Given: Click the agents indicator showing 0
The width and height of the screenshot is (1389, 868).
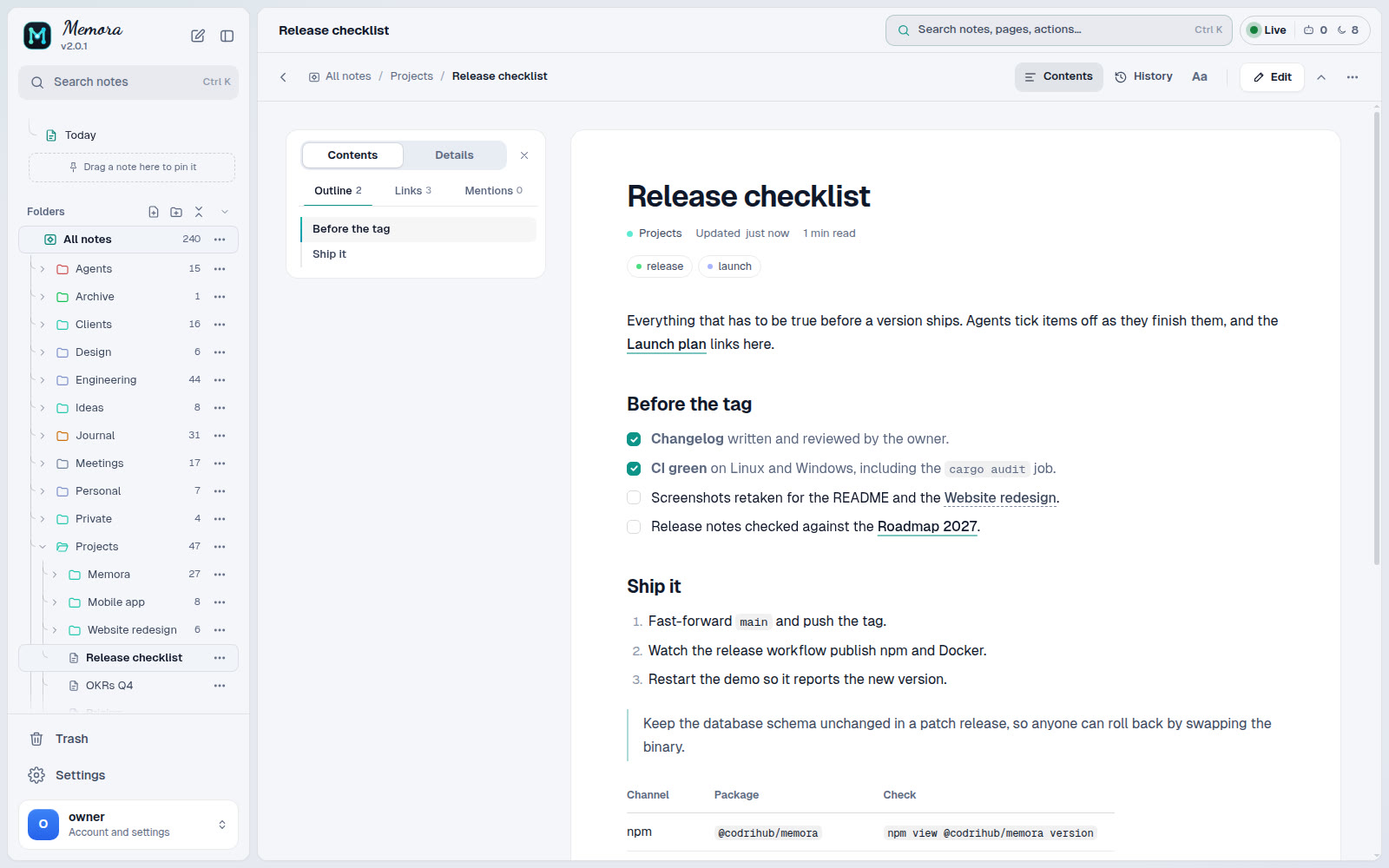Looking at the screenshot, I should pos(1315,30).
